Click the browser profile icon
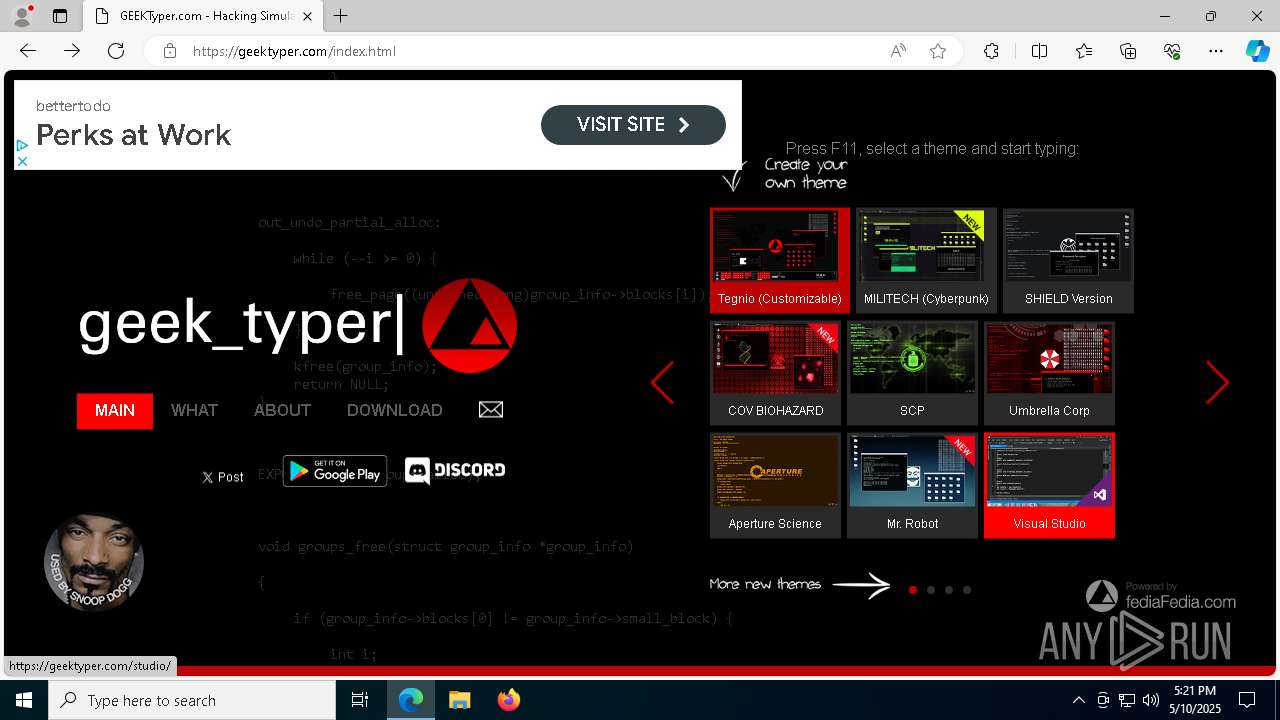This screenshot has height=720, width=1280. (22, 16)
